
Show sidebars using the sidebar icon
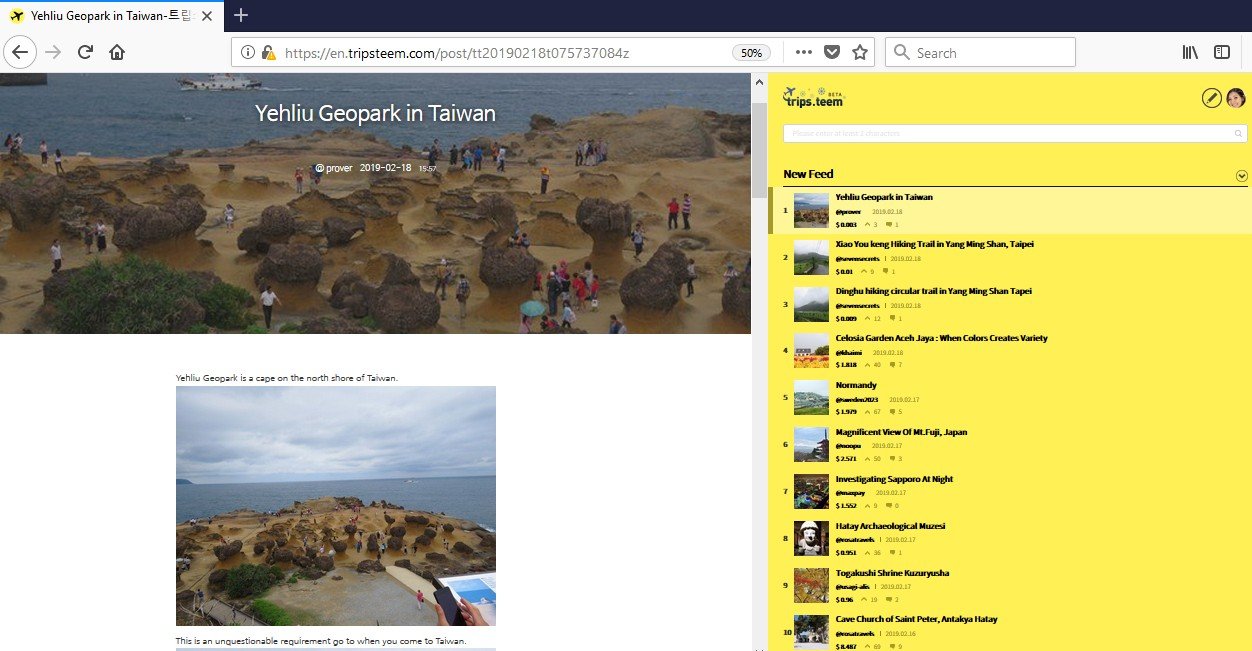point(1222,52)
